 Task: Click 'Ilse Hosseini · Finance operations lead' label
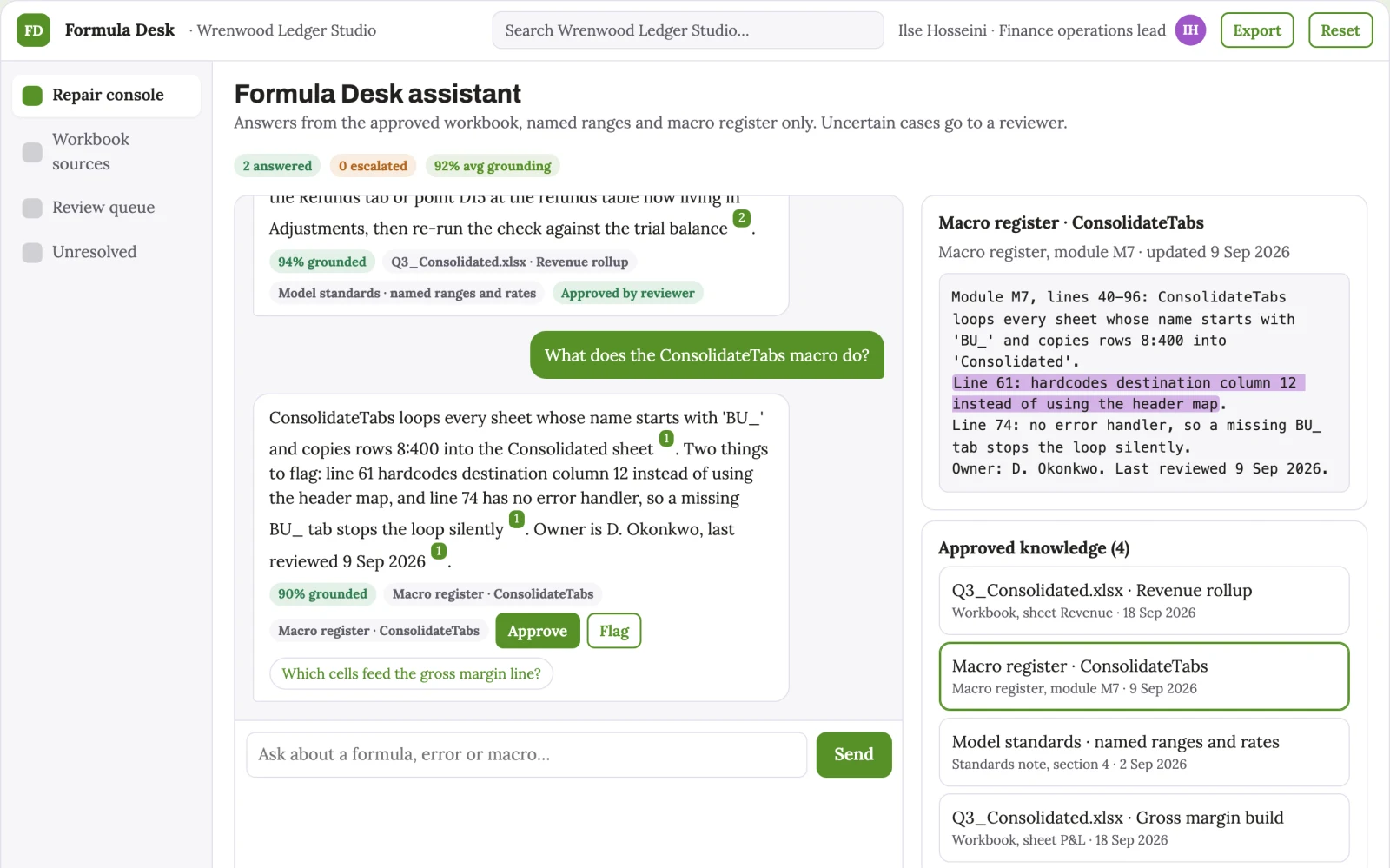pos(1031,30)
